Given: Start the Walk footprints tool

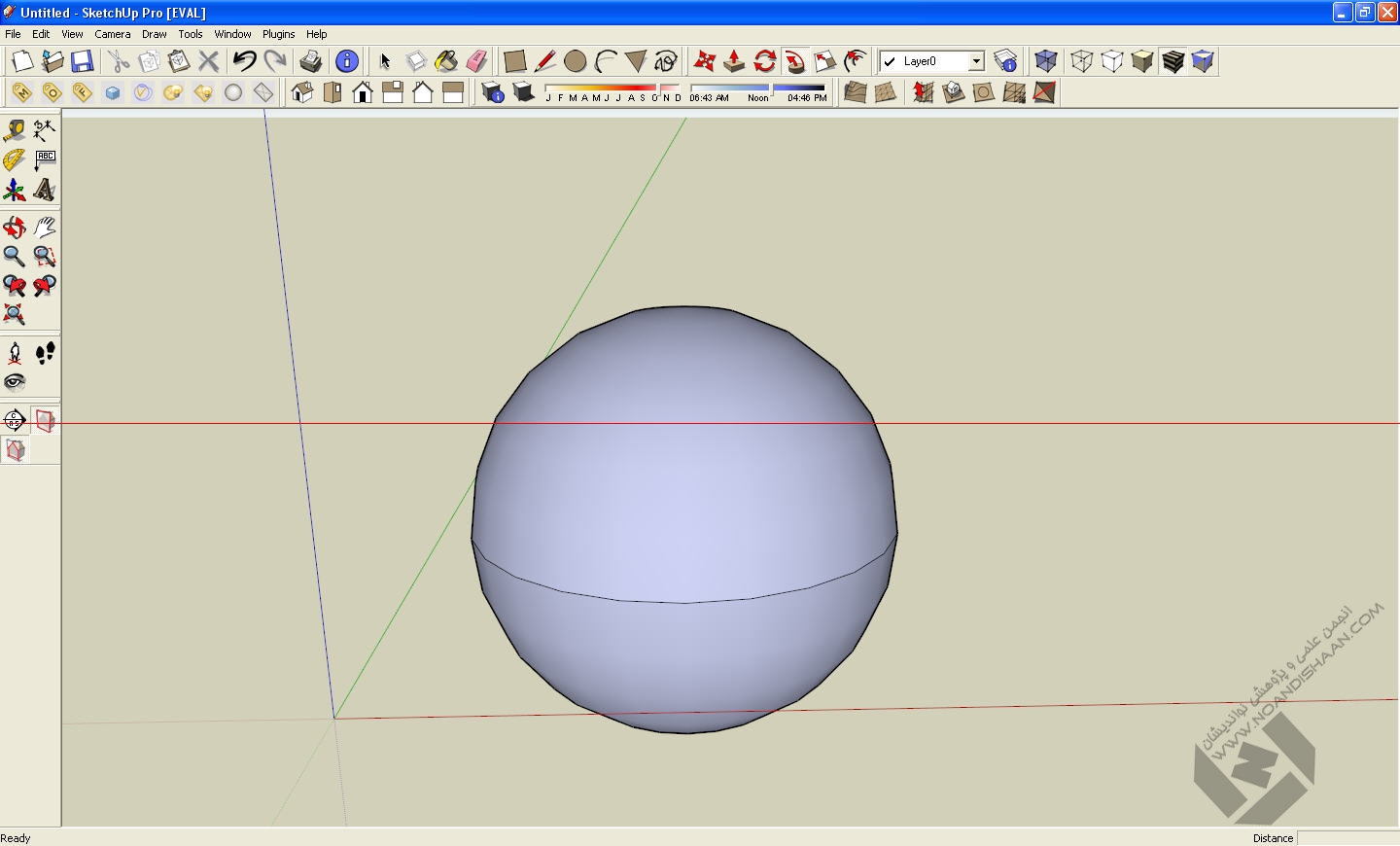Looking at the screenshot, I should [x=45, y=353].
